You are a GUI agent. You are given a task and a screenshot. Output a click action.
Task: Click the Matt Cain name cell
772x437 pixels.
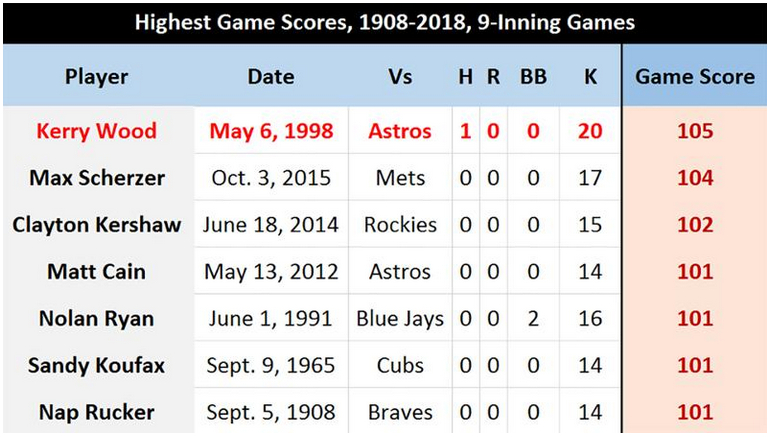coord(97,272)
